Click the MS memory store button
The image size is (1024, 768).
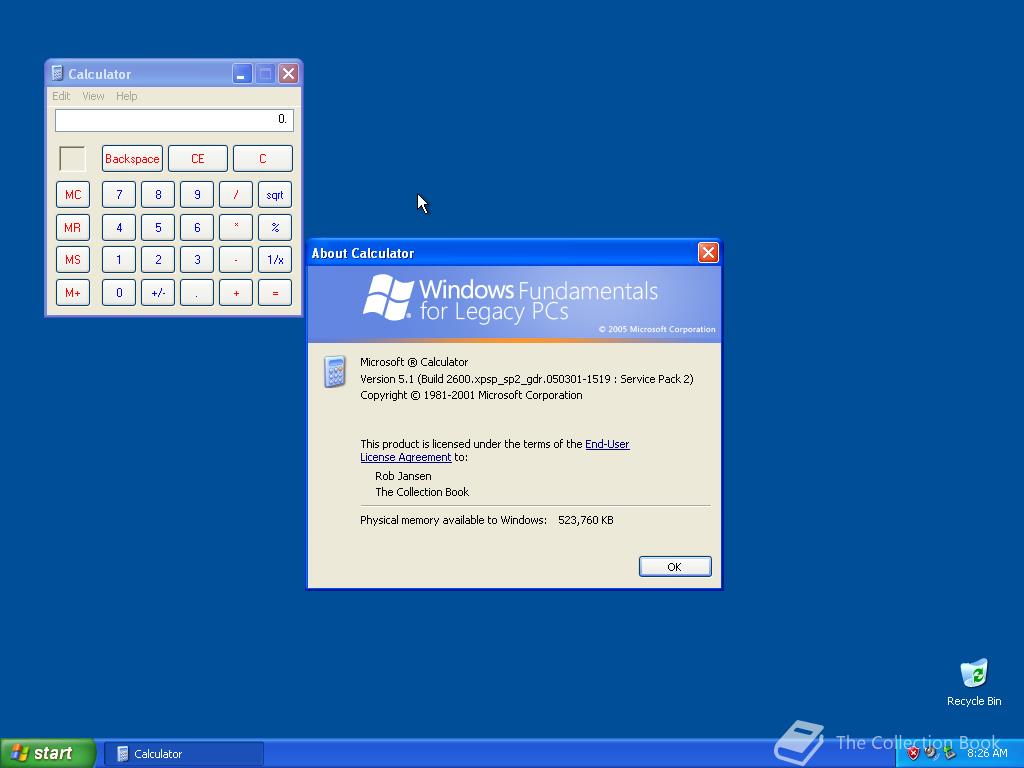tap(72, 260)
